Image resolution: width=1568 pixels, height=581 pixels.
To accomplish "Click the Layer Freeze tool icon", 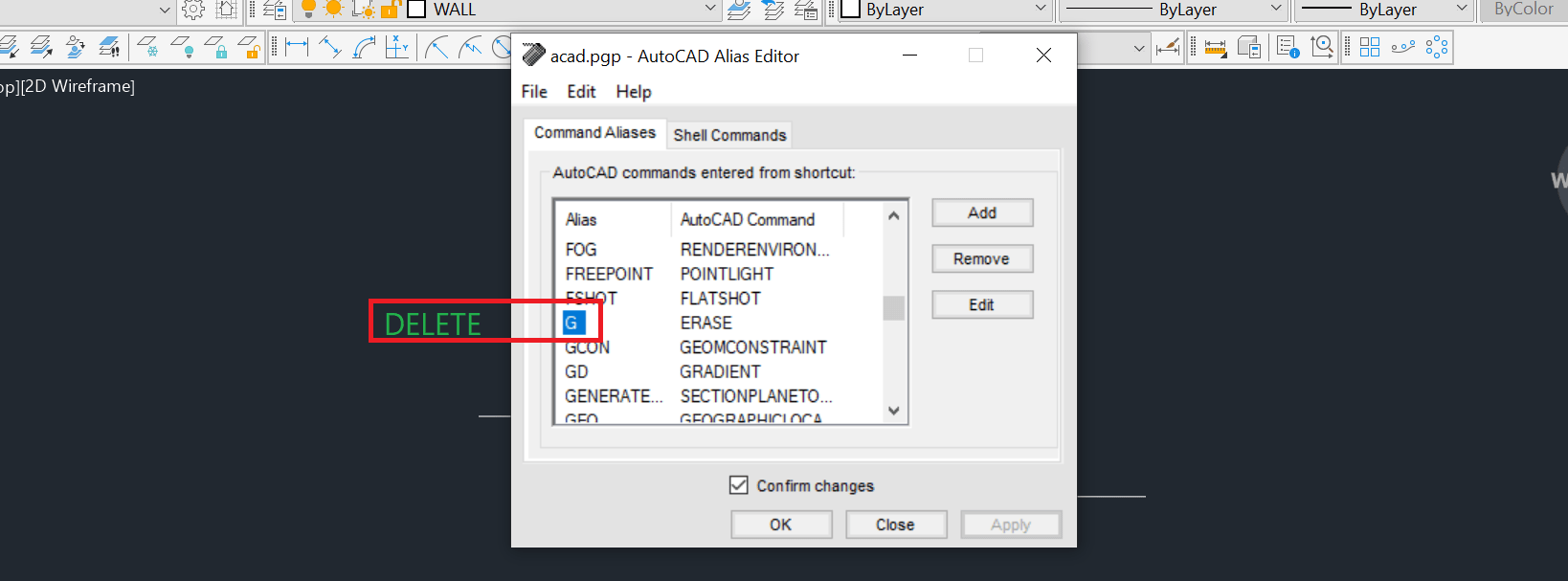I will pos(146,47).
